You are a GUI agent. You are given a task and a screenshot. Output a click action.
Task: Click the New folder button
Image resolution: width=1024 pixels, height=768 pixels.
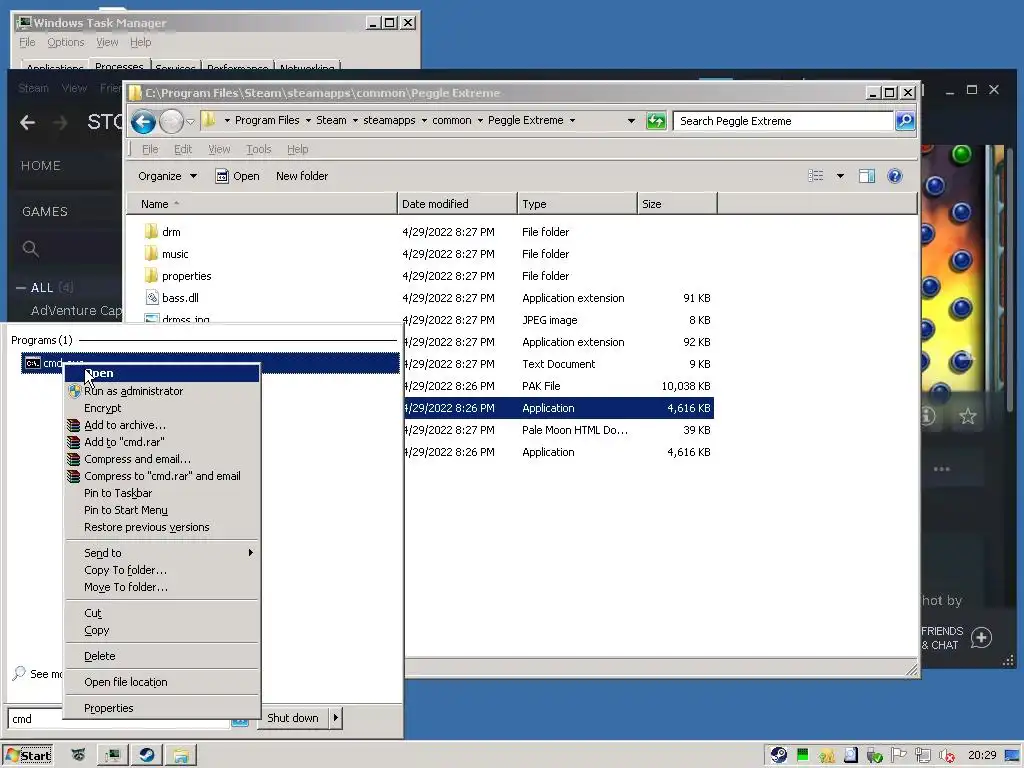point(302,176)
